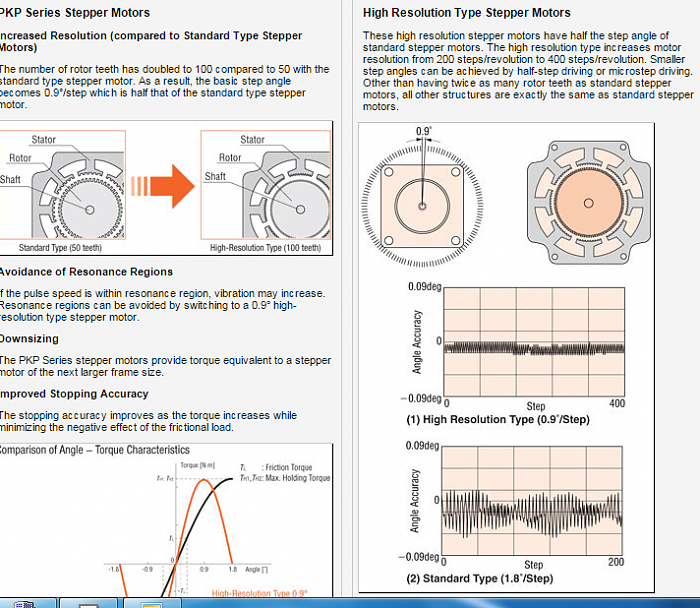Click the 0.9° step angle label above motor

tap(424, 131)
